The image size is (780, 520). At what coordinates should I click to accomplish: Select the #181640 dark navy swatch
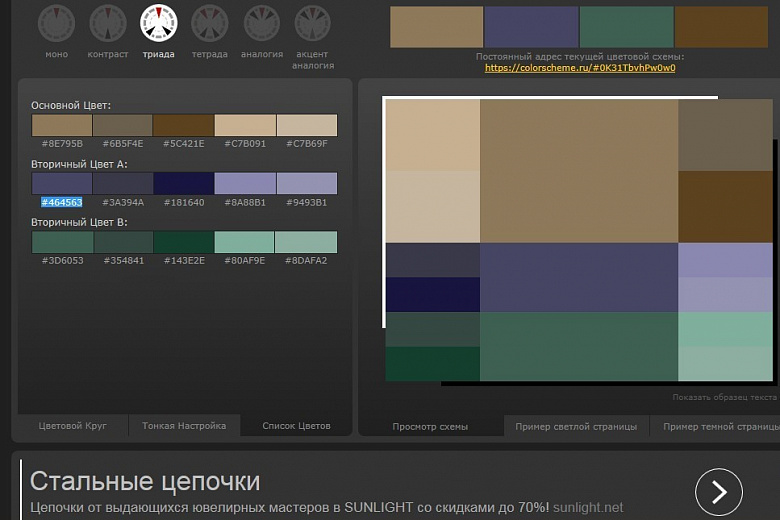pos(184,183)
